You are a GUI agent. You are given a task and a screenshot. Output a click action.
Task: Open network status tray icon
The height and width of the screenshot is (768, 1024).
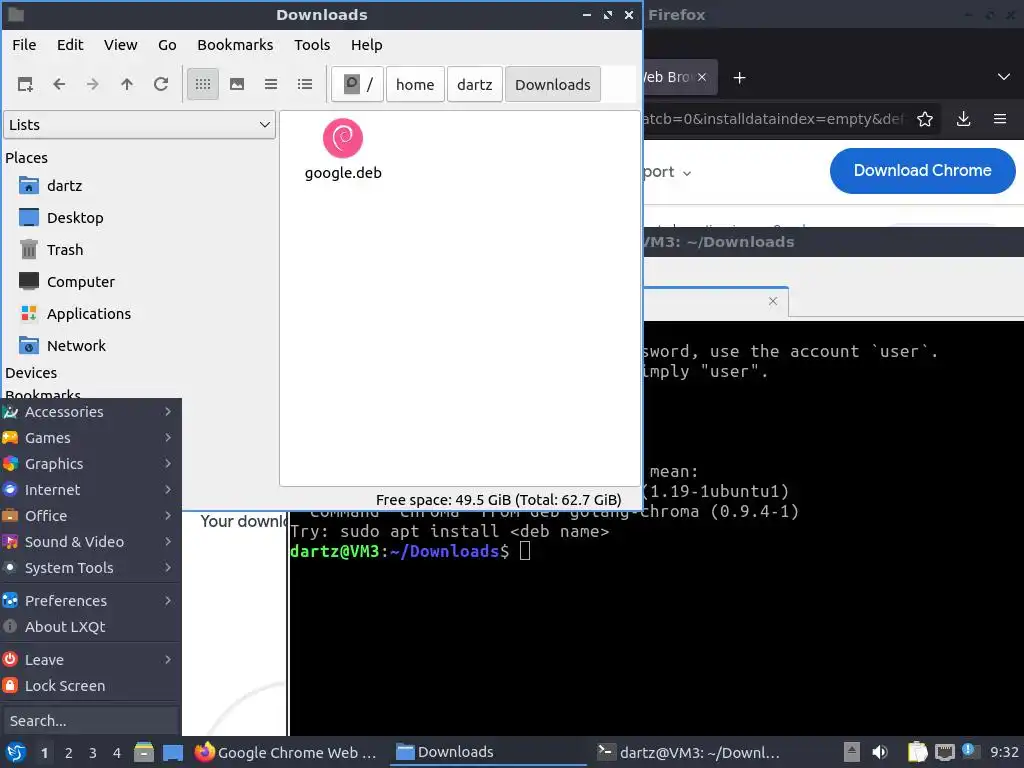click(944, 752)
